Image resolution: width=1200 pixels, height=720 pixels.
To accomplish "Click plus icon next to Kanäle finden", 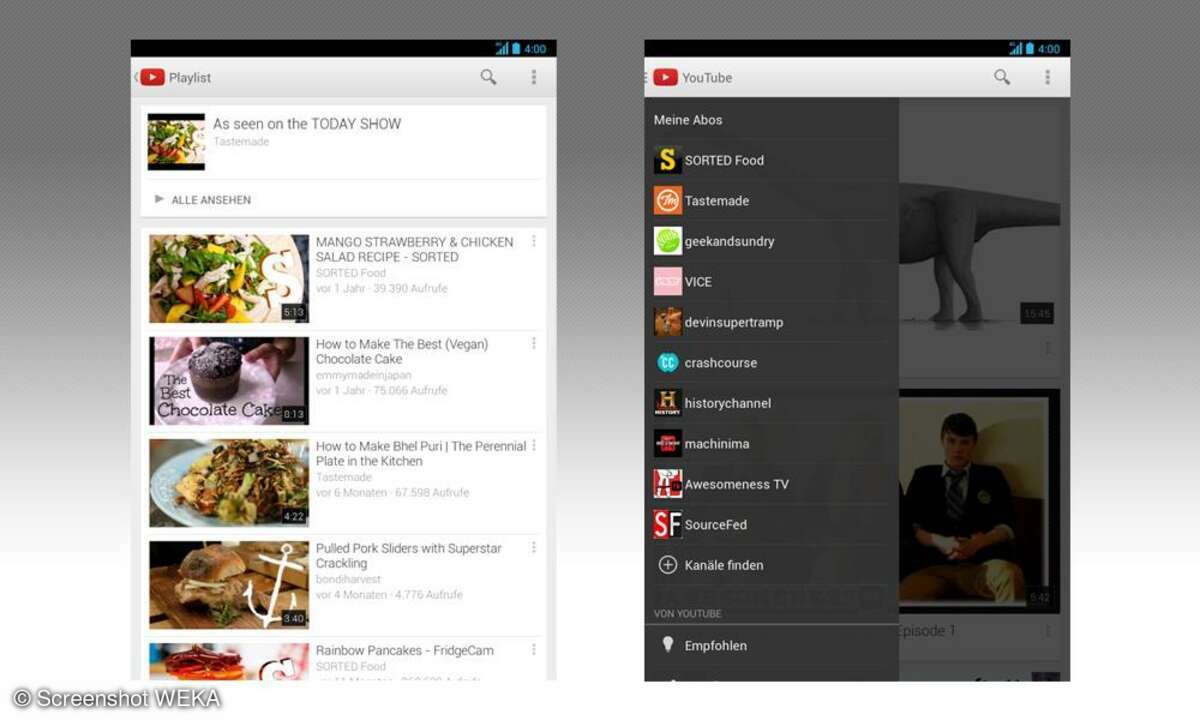I will pos(668,565).
